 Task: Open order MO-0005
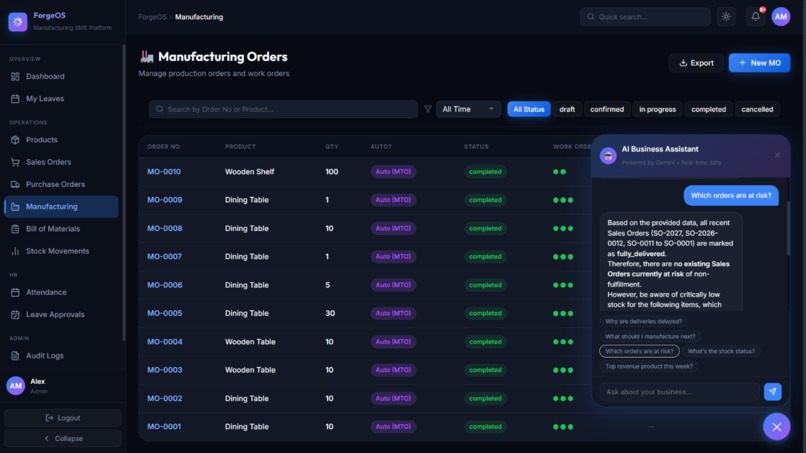(x=164, y=313)
